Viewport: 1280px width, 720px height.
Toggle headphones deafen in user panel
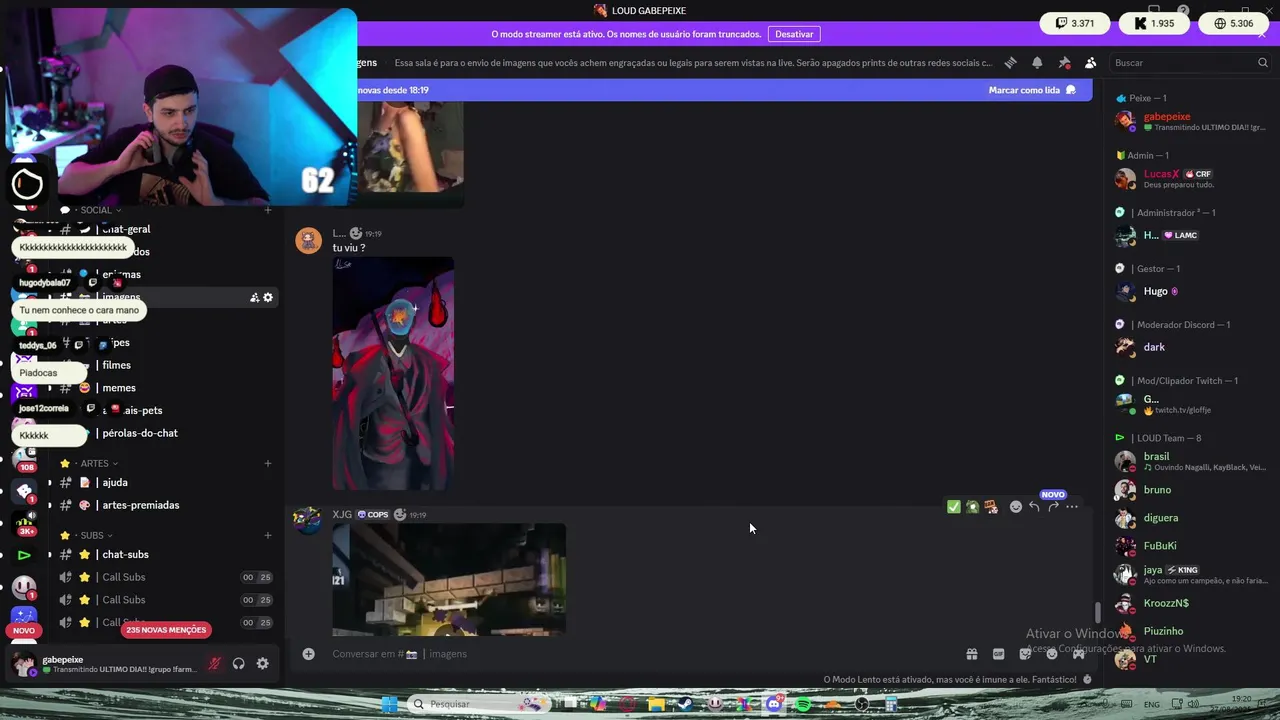[x=239, y=664]
